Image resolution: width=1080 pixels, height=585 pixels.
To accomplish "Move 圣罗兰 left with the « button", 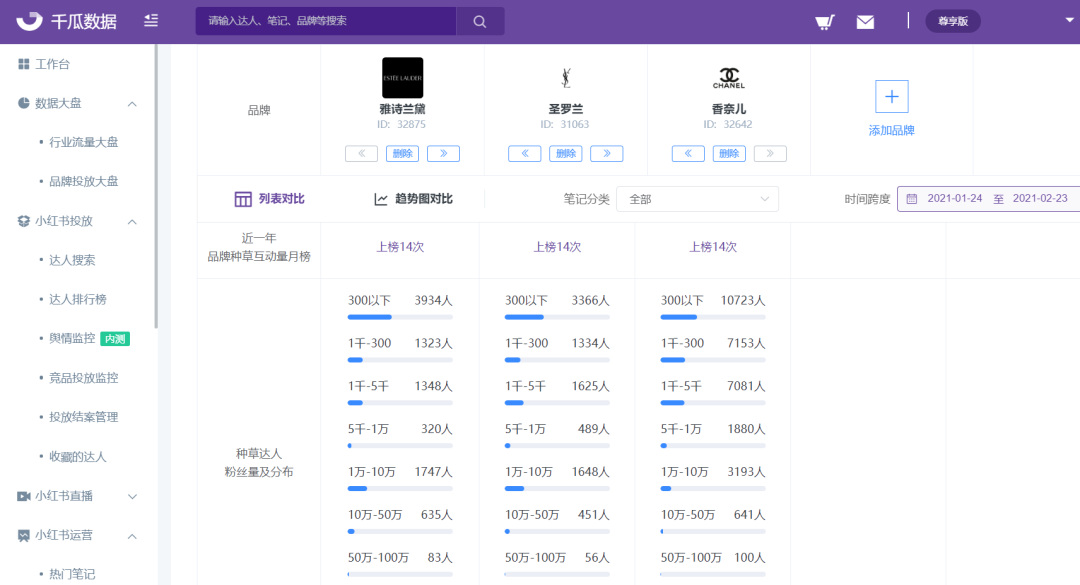I will [x=525, y=154].
